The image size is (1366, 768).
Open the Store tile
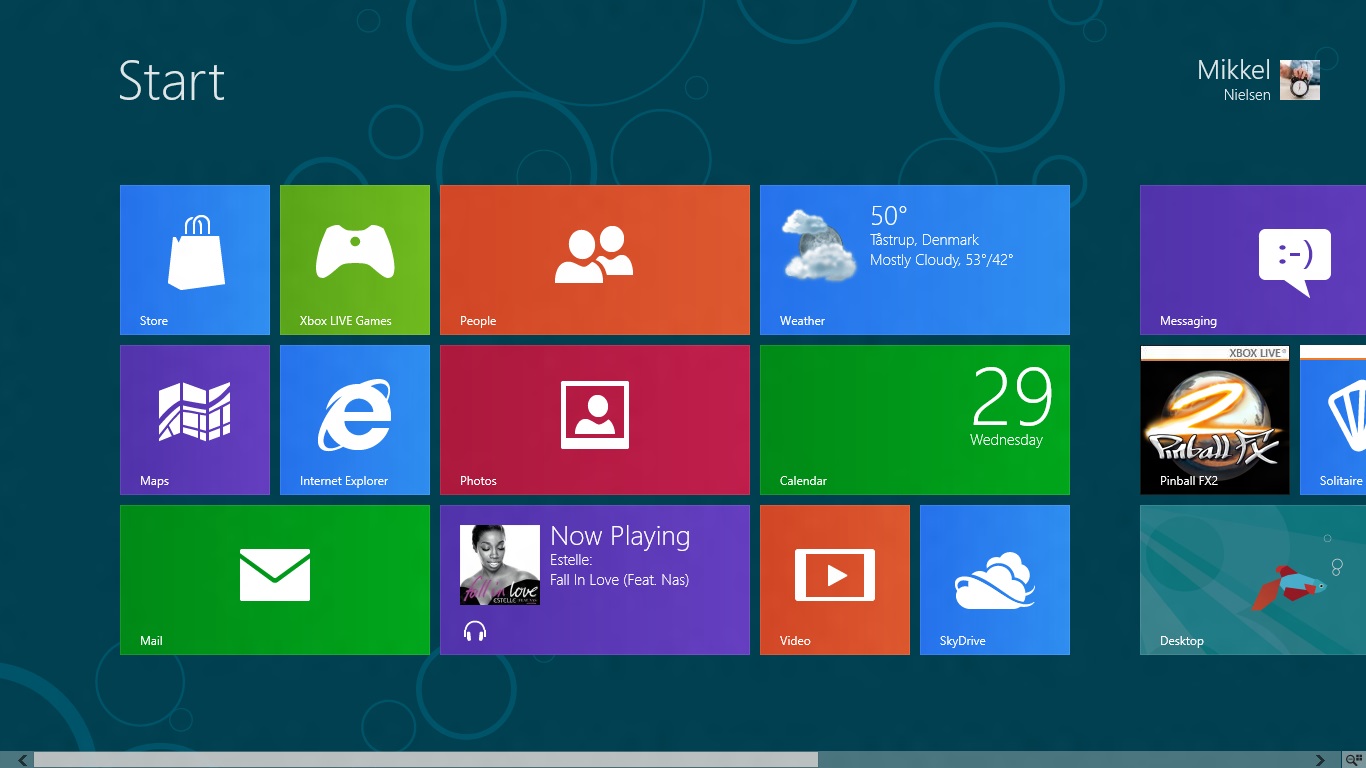click(195, 260)
